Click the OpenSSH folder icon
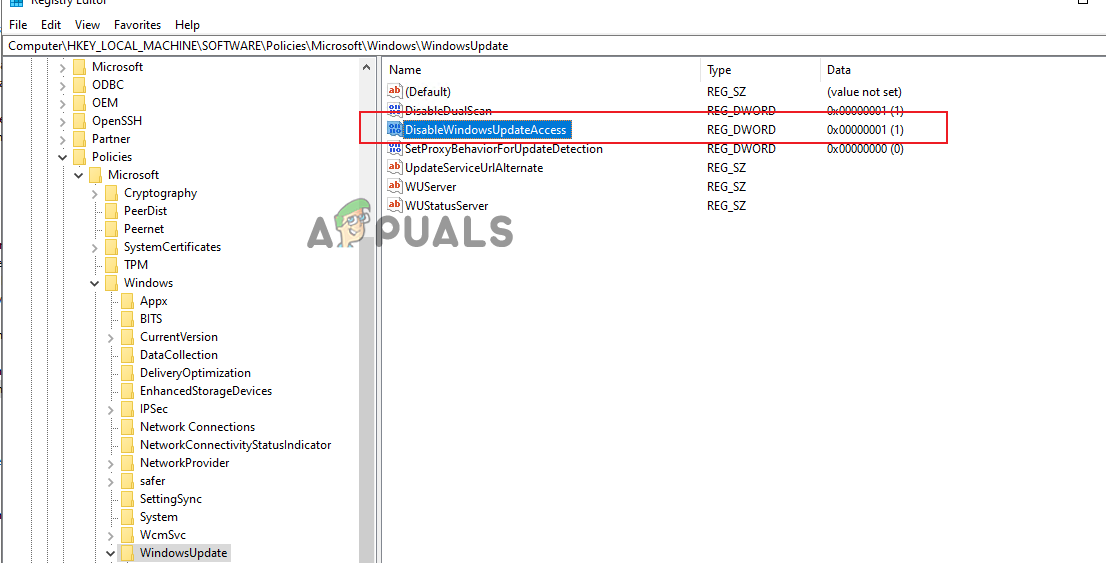Screen dimensions: 1106x563 79,121
